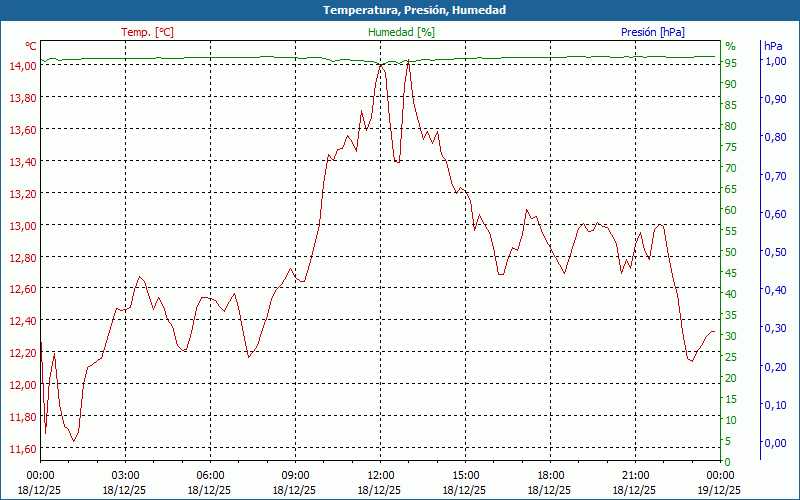Select the red Temp. [°C] legend label
This screenshot has height=500, width=800.
tap(147, 32)
